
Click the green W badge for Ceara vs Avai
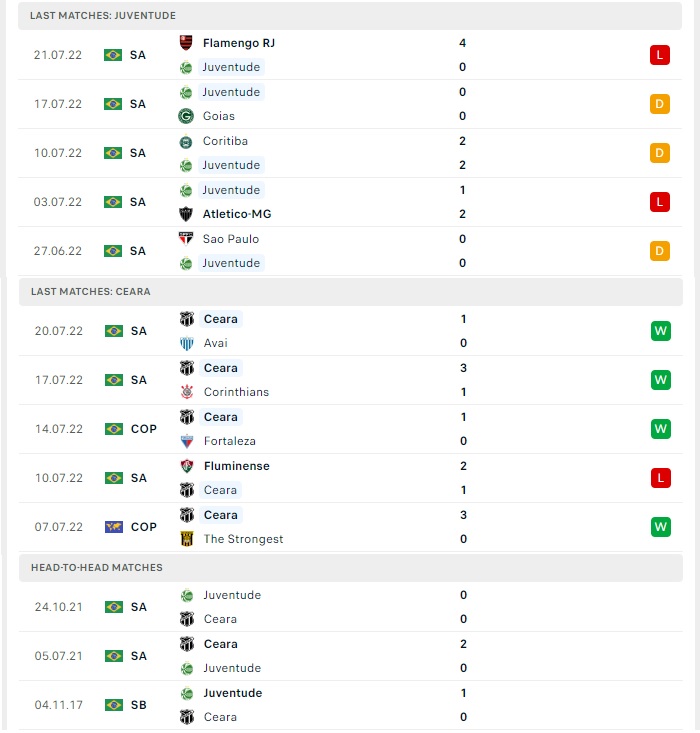point(661,331)
